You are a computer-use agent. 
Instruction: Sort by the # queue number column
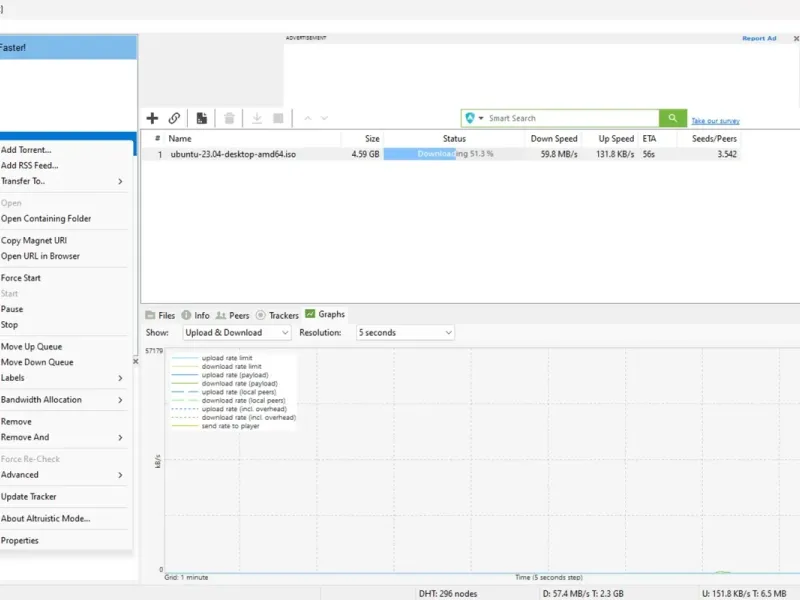click(158, 139)
